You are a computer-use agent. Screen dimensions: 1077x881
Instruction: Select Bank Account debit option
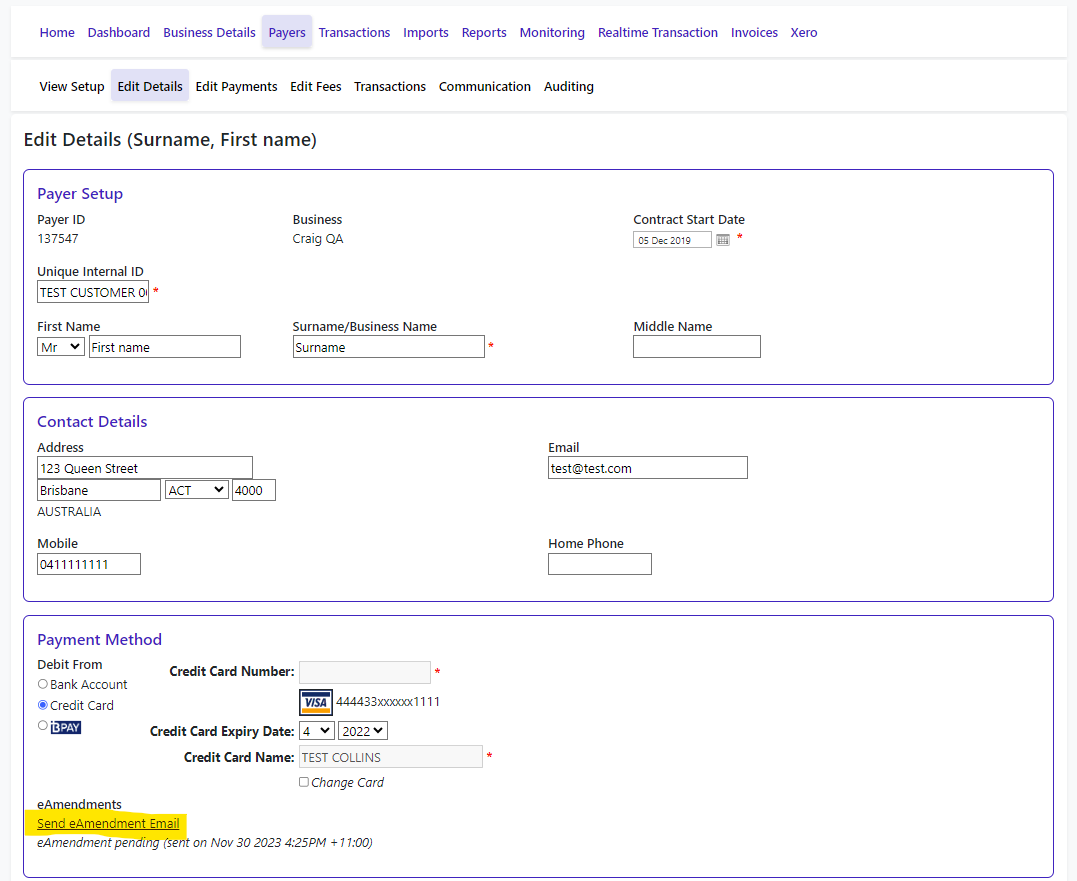[x=43, y=685]
